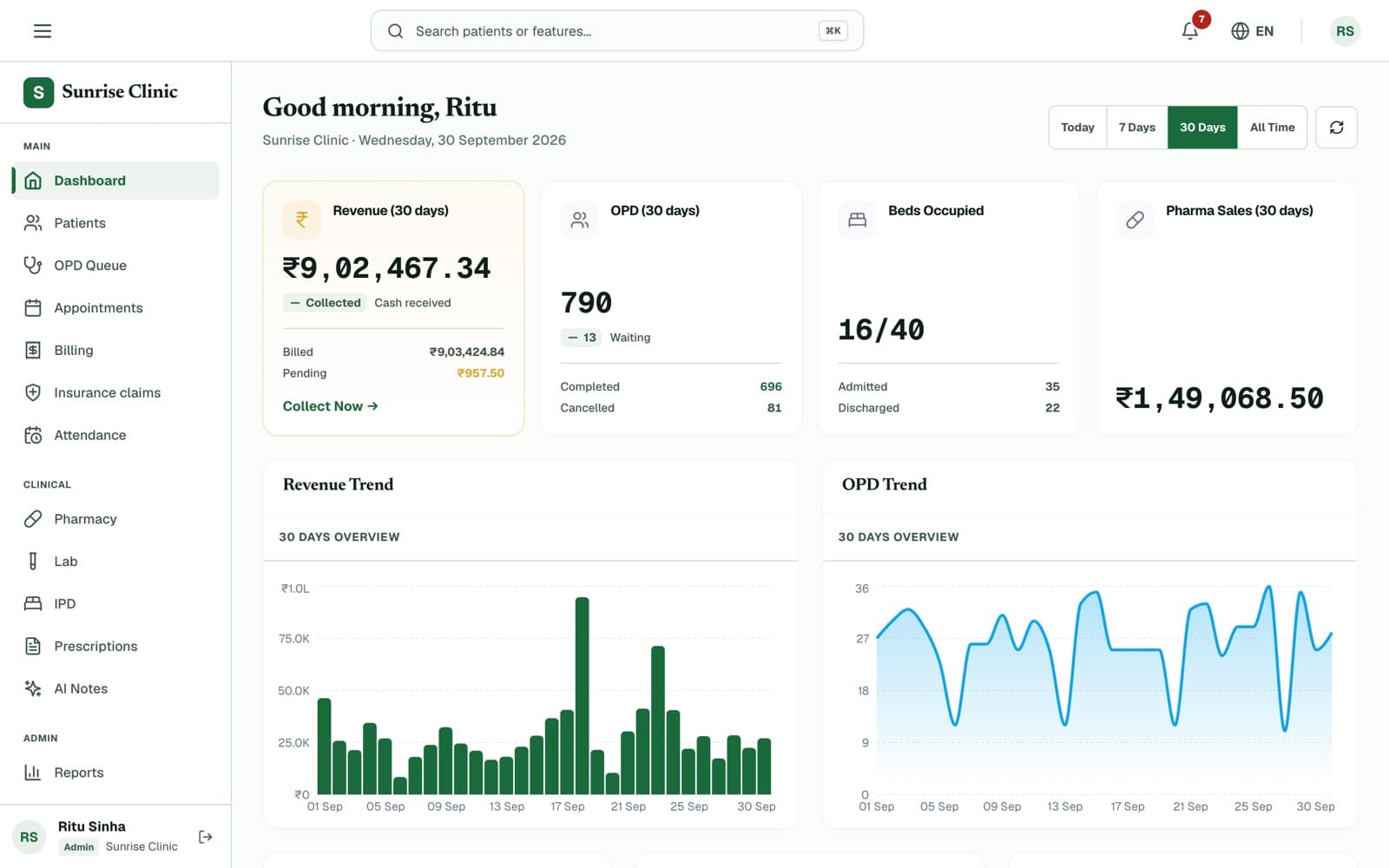Go to Patients in the sidebar

click(x=115, y=223)
